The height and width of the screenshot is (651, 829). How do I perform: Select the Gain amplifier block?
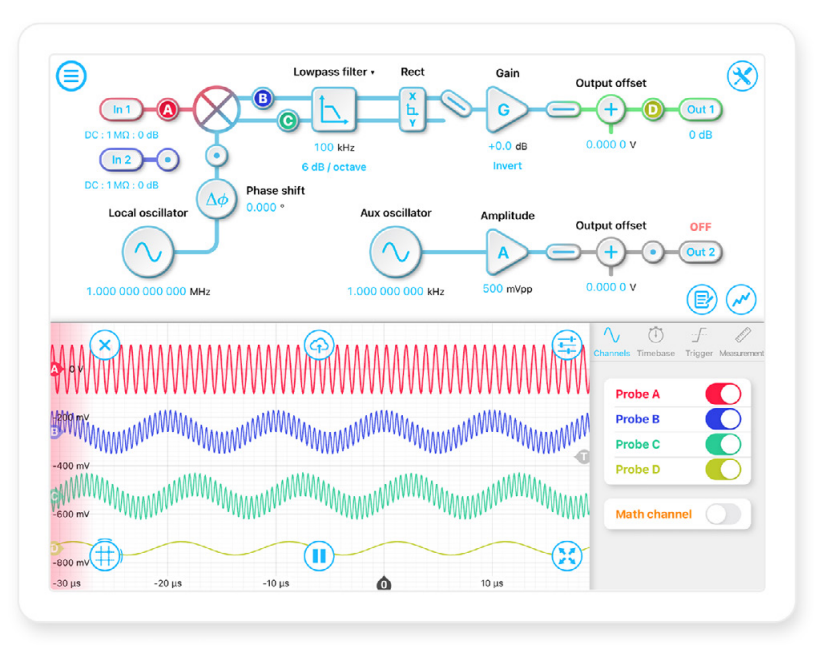[x=505, y=109]
